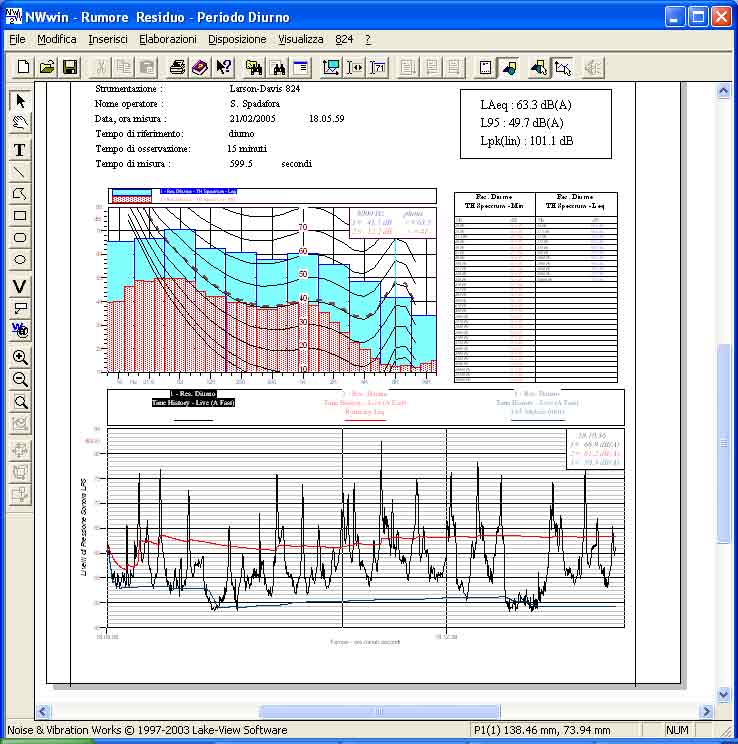Click the NWwin title bar application icon
This screenshot has height=744, width=738.
click(x=13, y=17)
